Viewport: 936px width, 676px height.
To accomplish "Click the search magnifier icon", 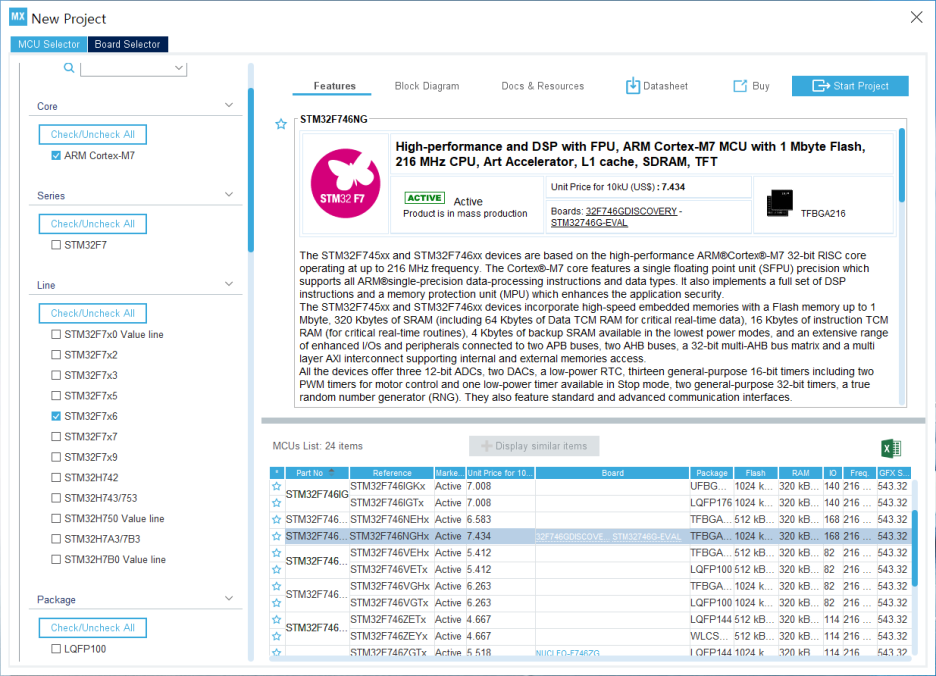I will coord(69,68).
